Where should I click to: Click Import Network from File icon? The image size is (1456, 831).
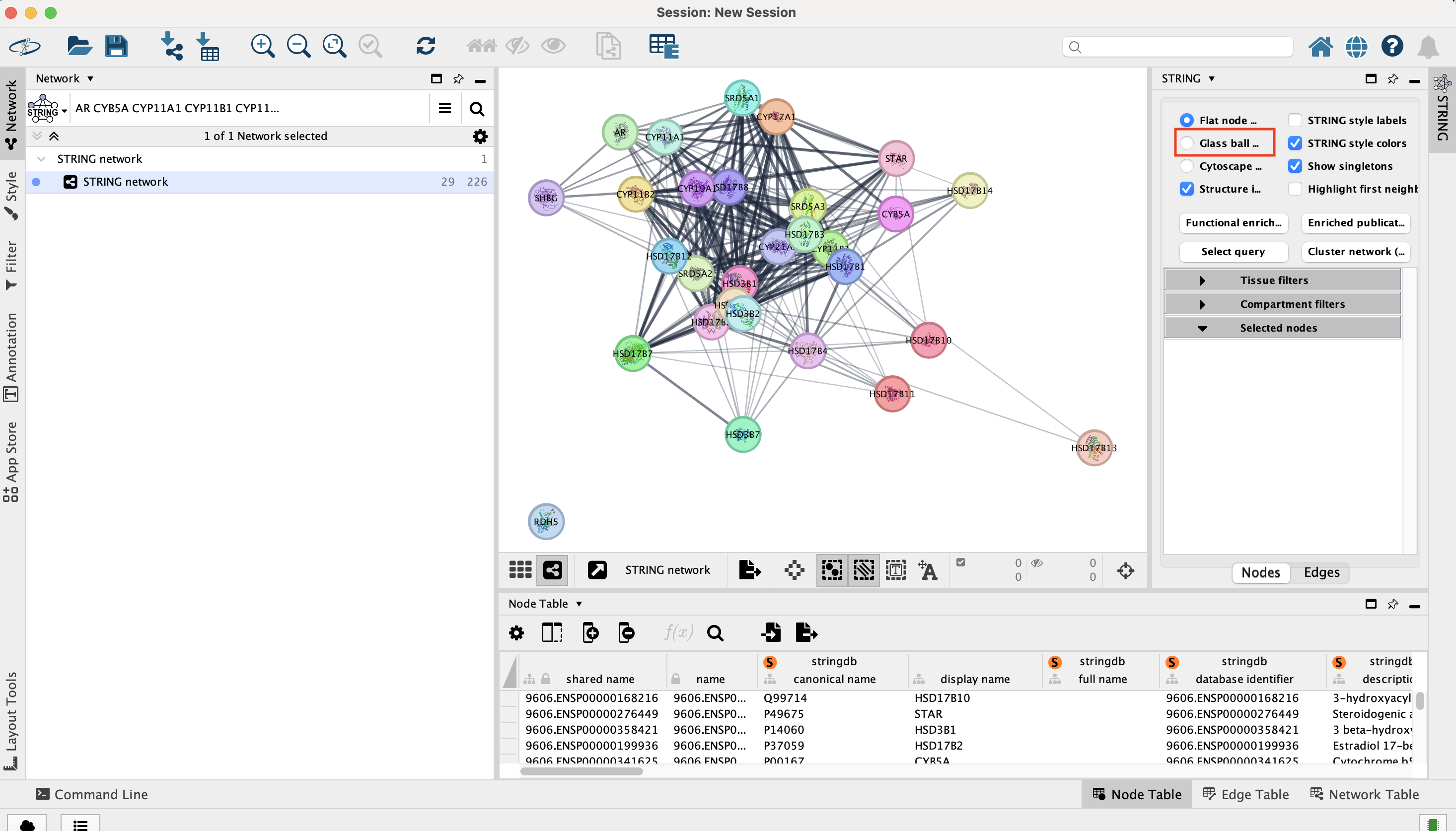coord(171,46)
